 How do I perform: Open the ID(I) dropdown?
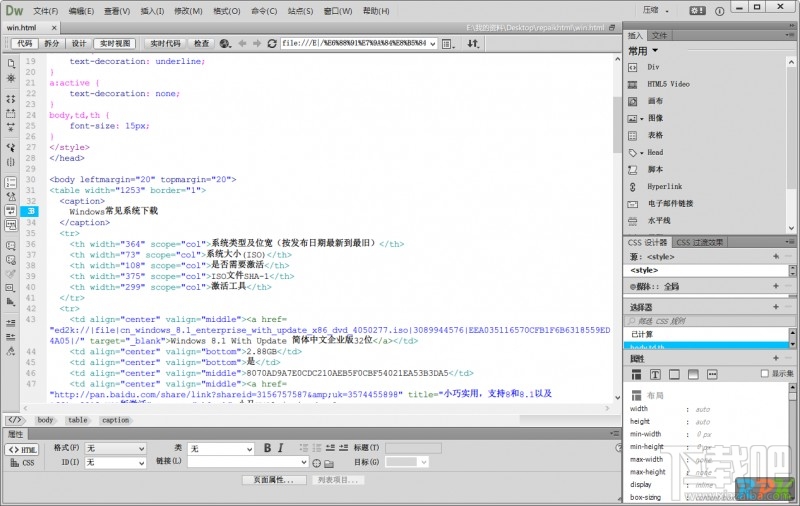[115, 463]
